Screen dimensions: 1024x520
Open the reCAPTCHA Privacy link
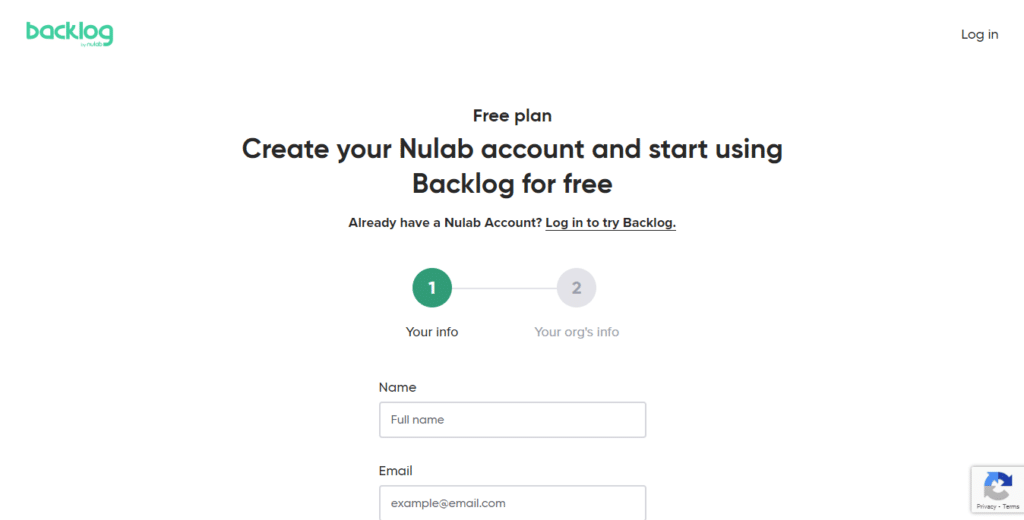986,506
